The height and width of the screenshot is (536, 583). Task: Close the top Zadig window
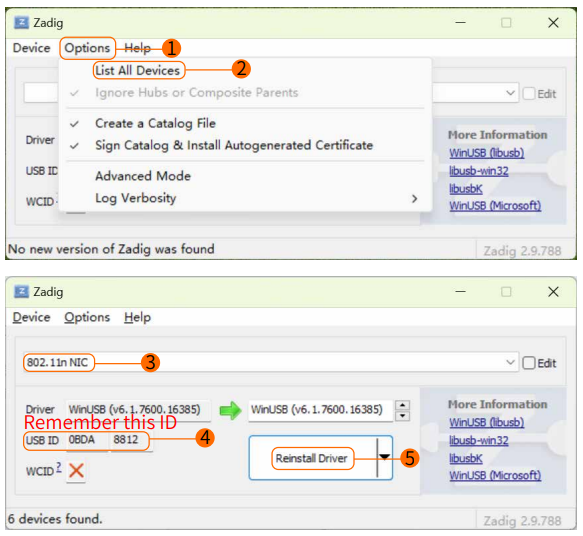(553, 23)
